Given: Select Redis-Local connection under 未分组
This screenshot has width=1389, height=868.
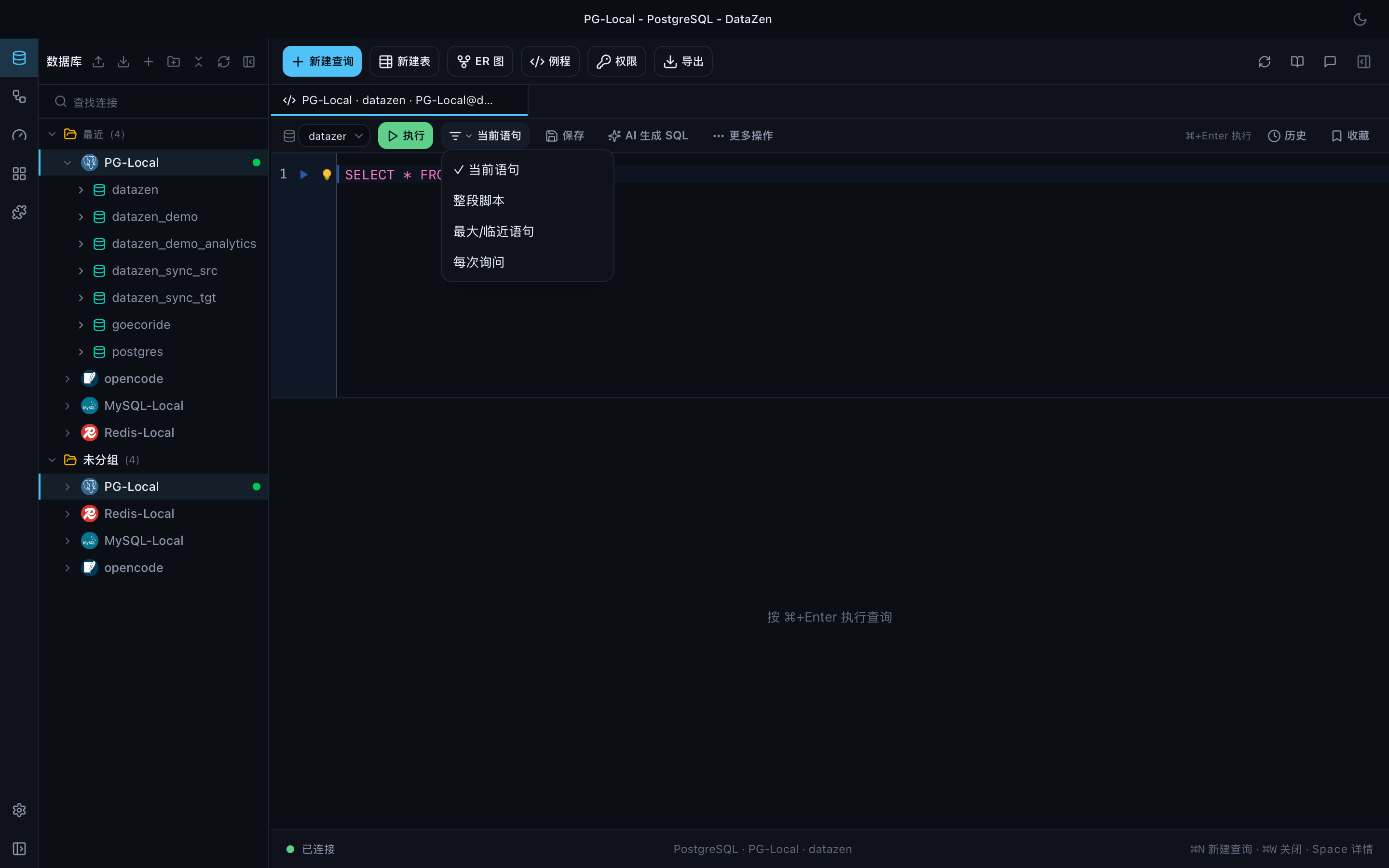Looking at the screenshot, I should click(x=154, y=513).
